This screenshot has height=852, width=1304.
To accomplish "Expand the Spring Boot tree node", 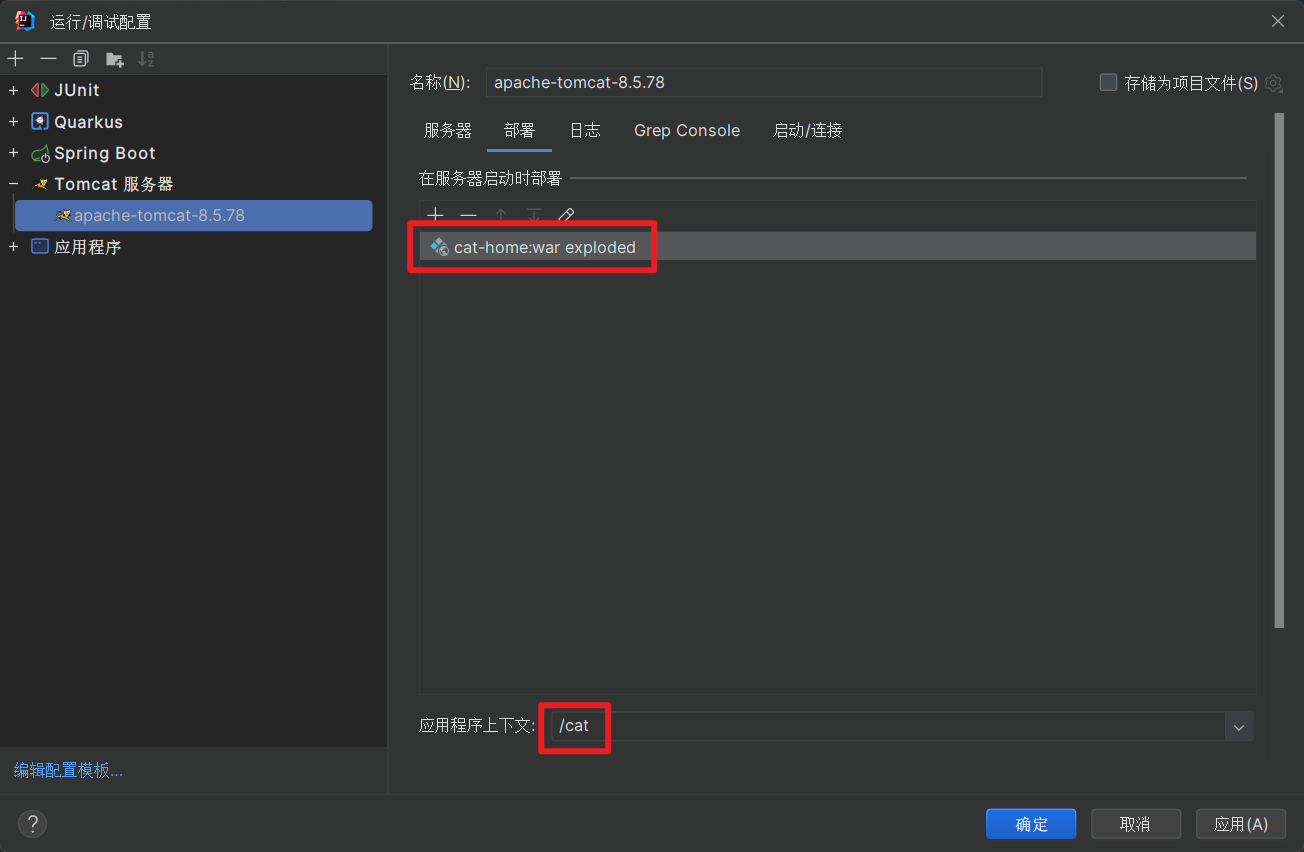I will point(13,153).
